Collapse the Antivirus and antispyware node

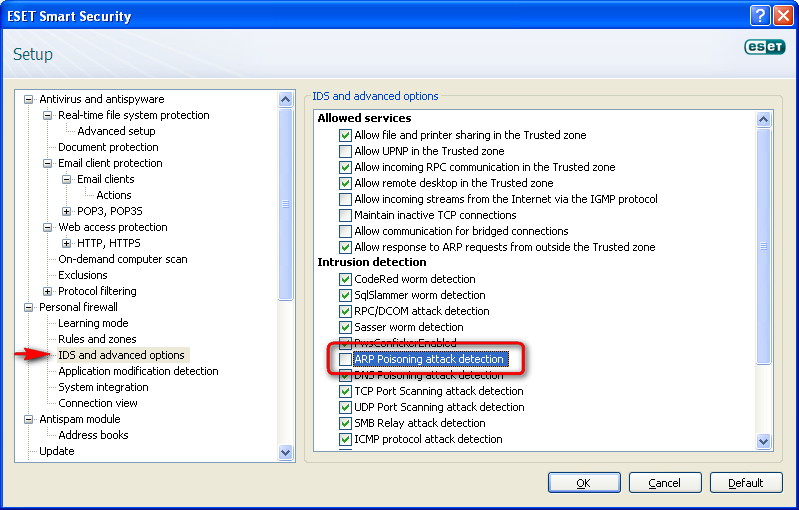pyautogui.click(x=29, y=99)
